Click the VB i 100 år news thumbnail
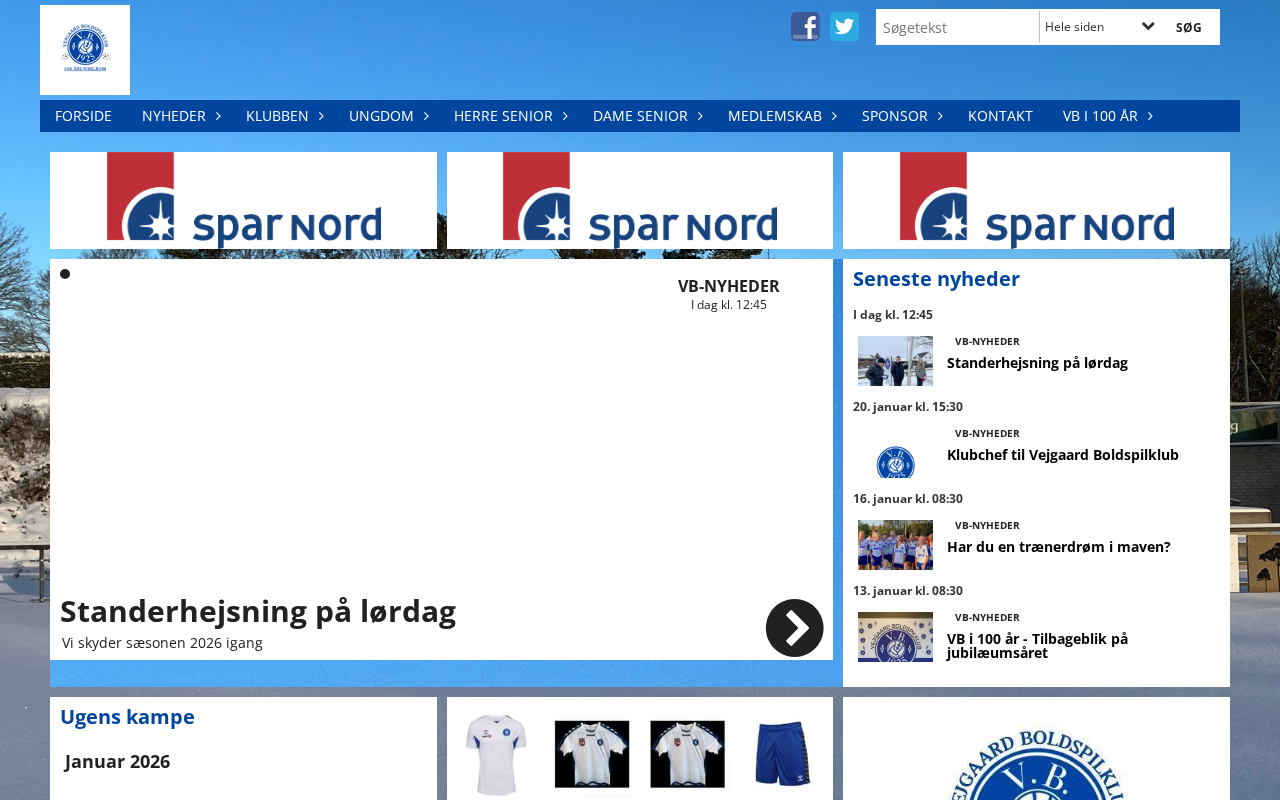 (895, 637)
